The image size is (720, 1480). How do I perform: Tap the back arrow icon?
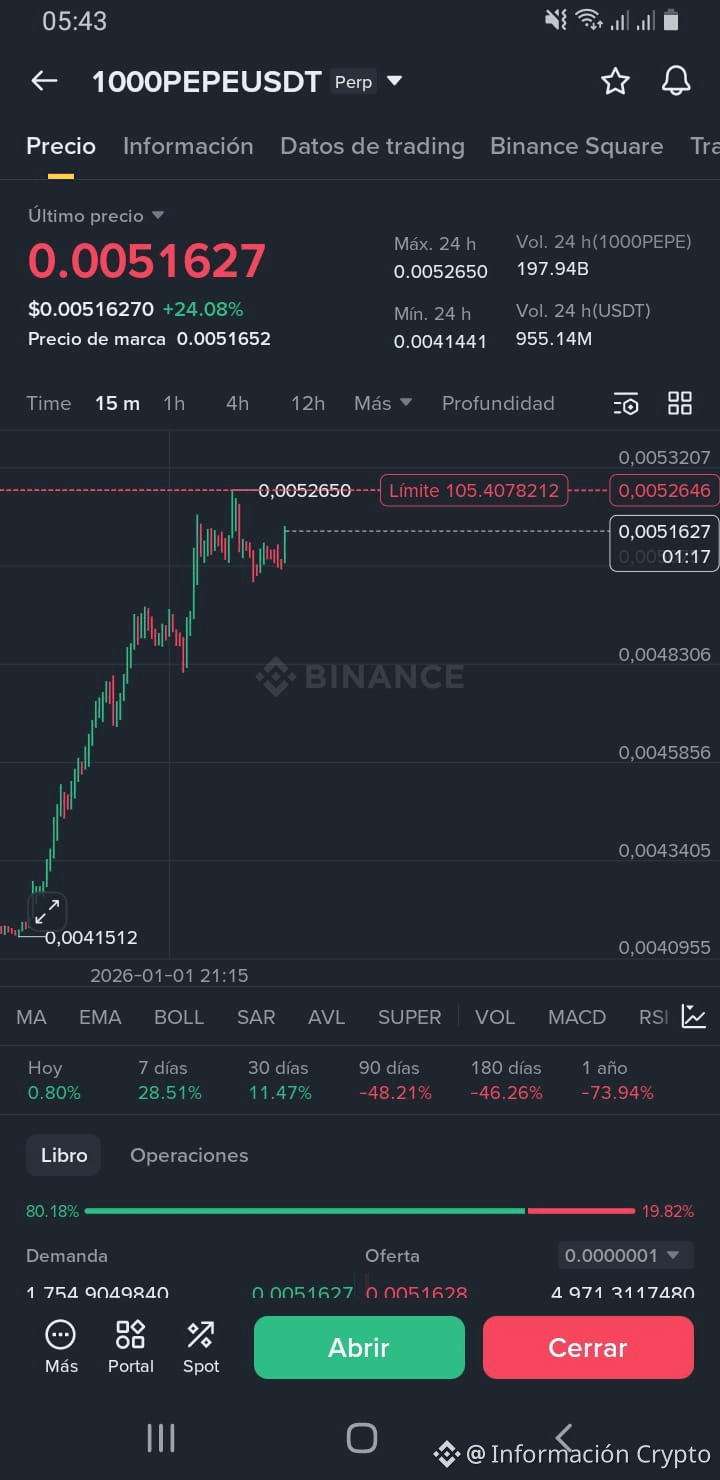pyautogui.click(x=44, y=82)
